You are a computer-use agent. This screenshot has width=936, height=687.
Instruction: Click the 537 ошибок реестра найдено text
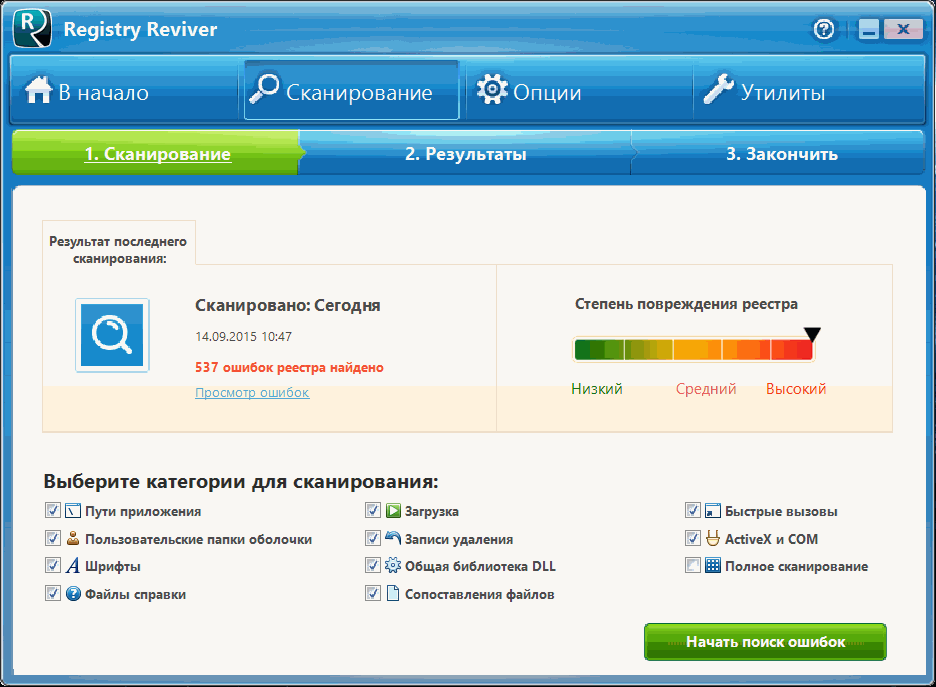pos(290,367)
